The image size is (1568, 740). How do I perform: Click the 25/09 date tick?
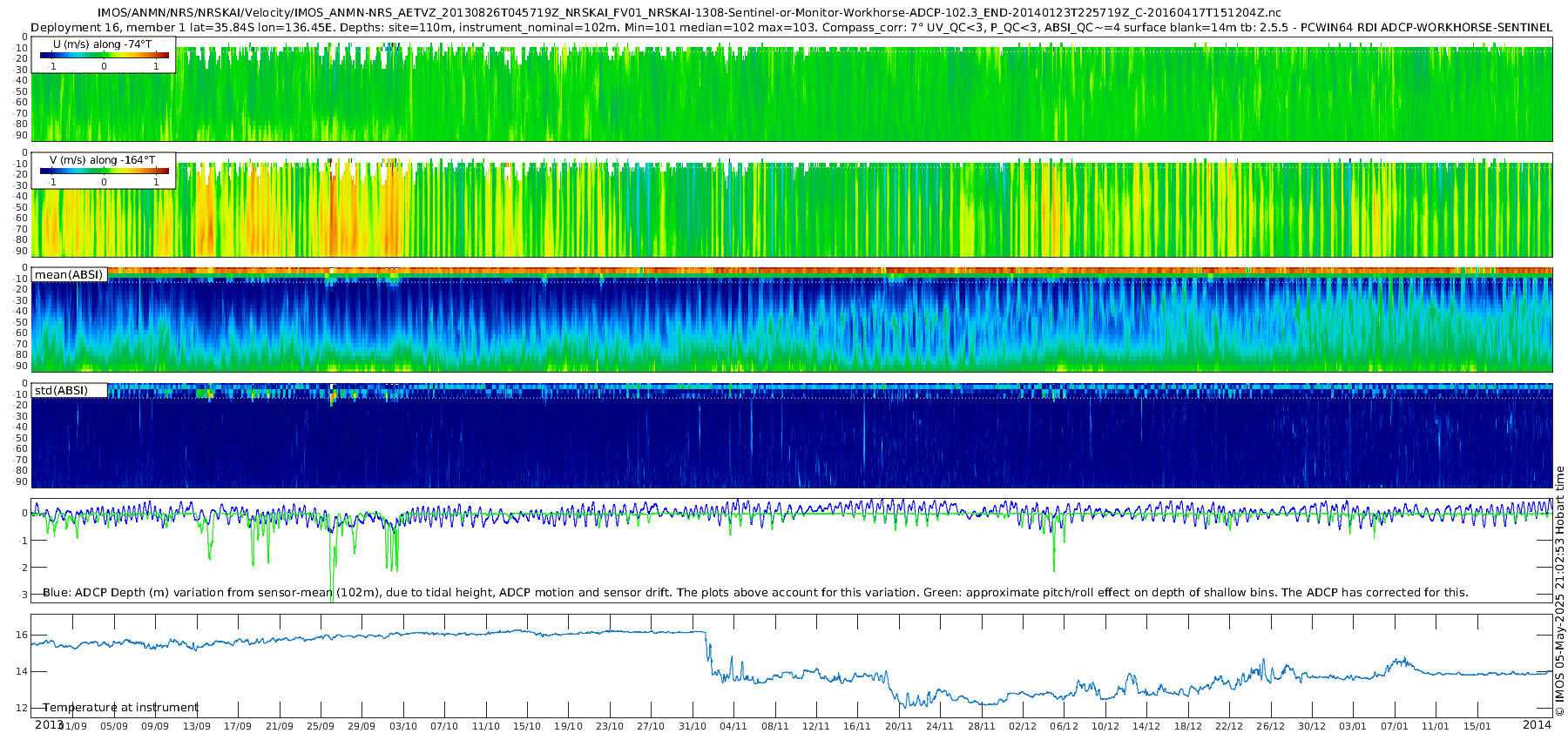(320, 726)
